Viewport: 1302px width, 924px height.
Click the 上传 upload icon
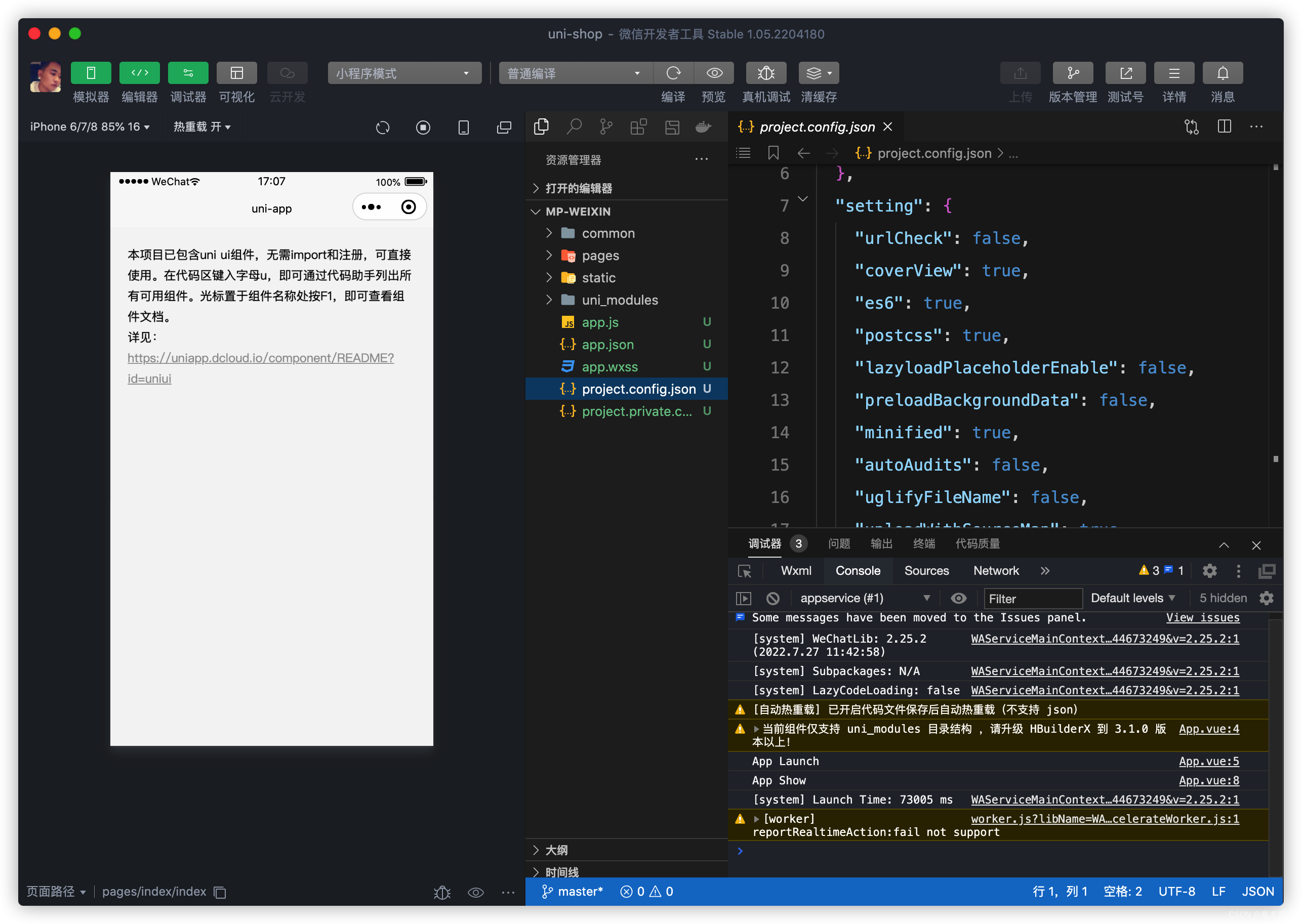coord(1021,73)
